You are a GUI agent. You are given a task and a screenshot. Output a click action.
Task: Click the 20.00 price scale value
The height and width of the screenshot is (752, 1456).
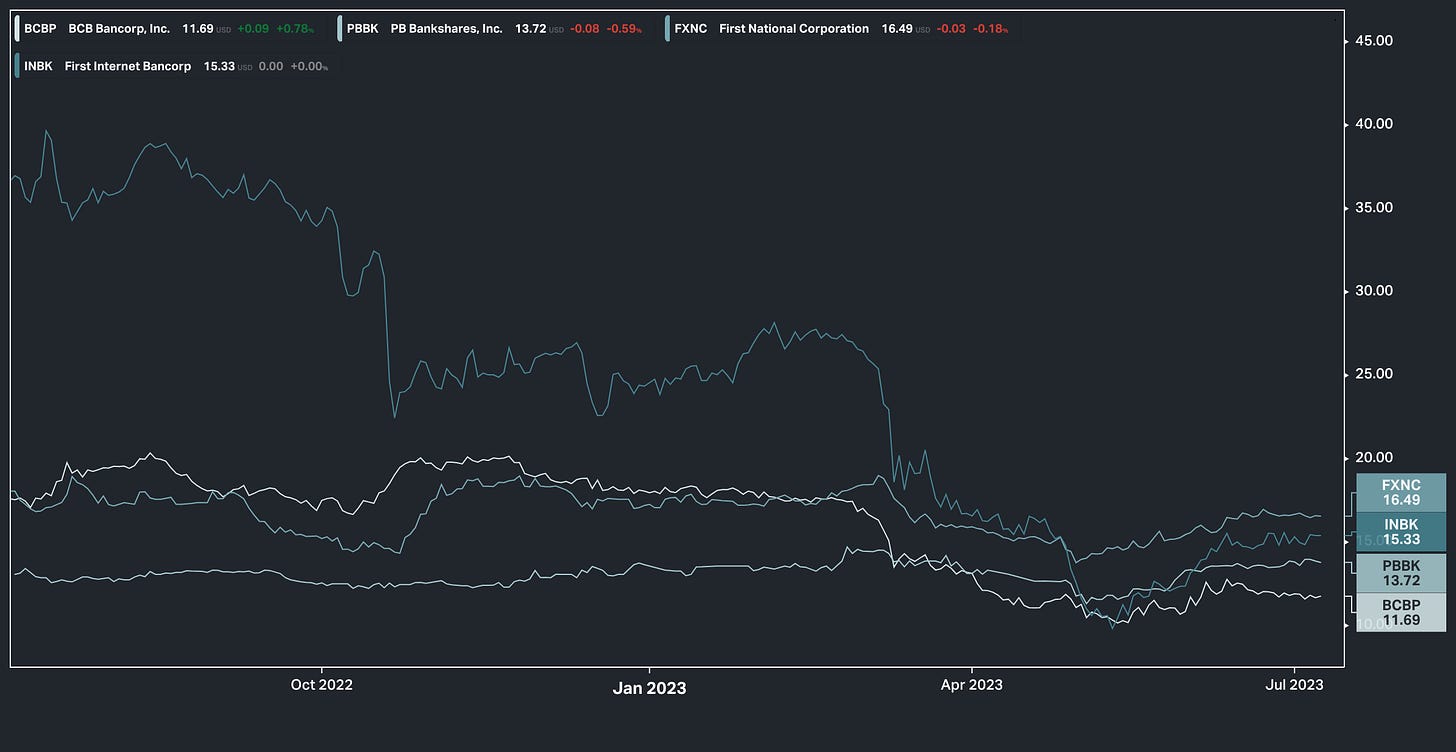pos(1376,458)
